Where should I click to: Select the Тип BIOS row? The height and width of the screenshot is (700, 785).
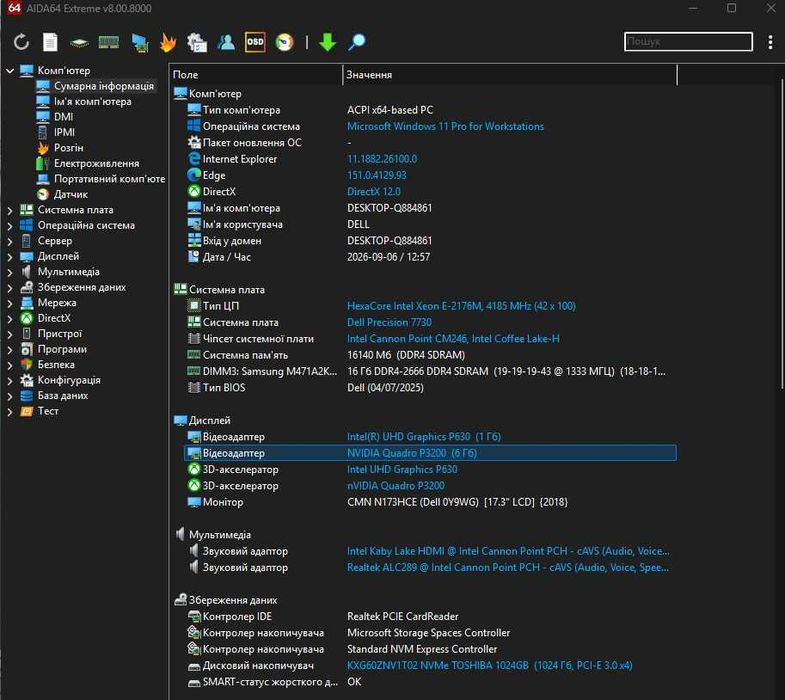[431, 388]
